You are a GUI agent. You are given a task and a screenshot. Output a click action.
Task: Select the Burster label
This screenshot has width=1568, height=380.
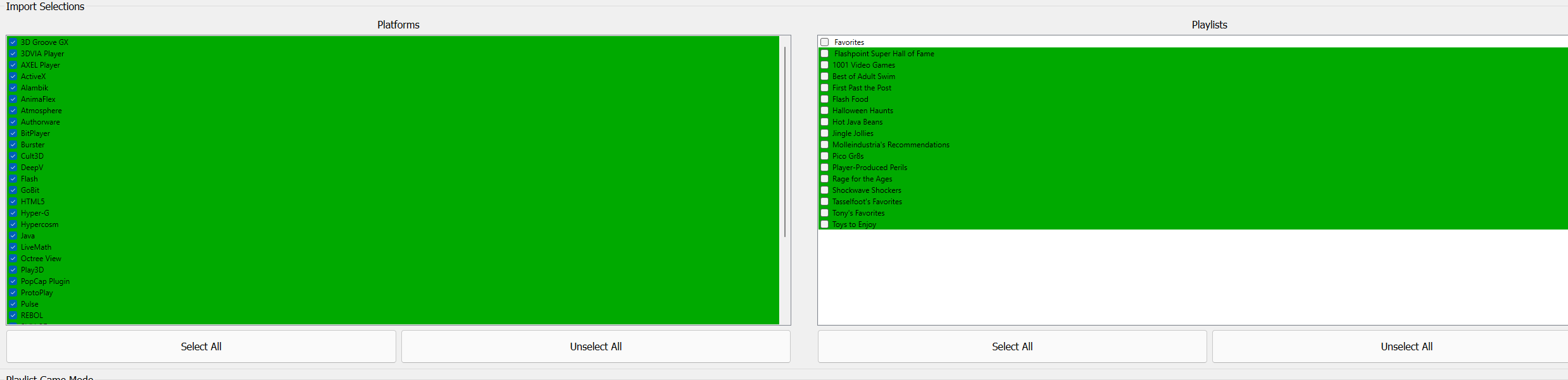click(x=33, y=145)
